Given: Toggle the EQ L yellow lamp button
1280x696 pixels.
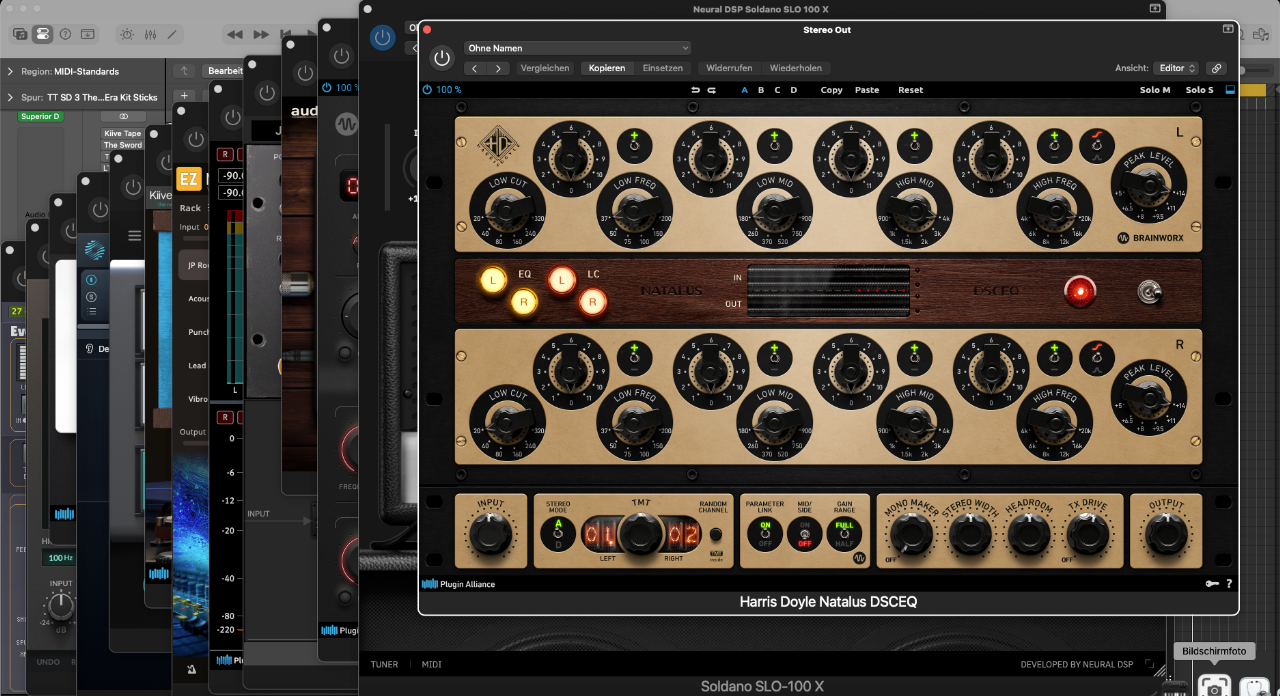Looking at the screenshot, I should [493, 280].
